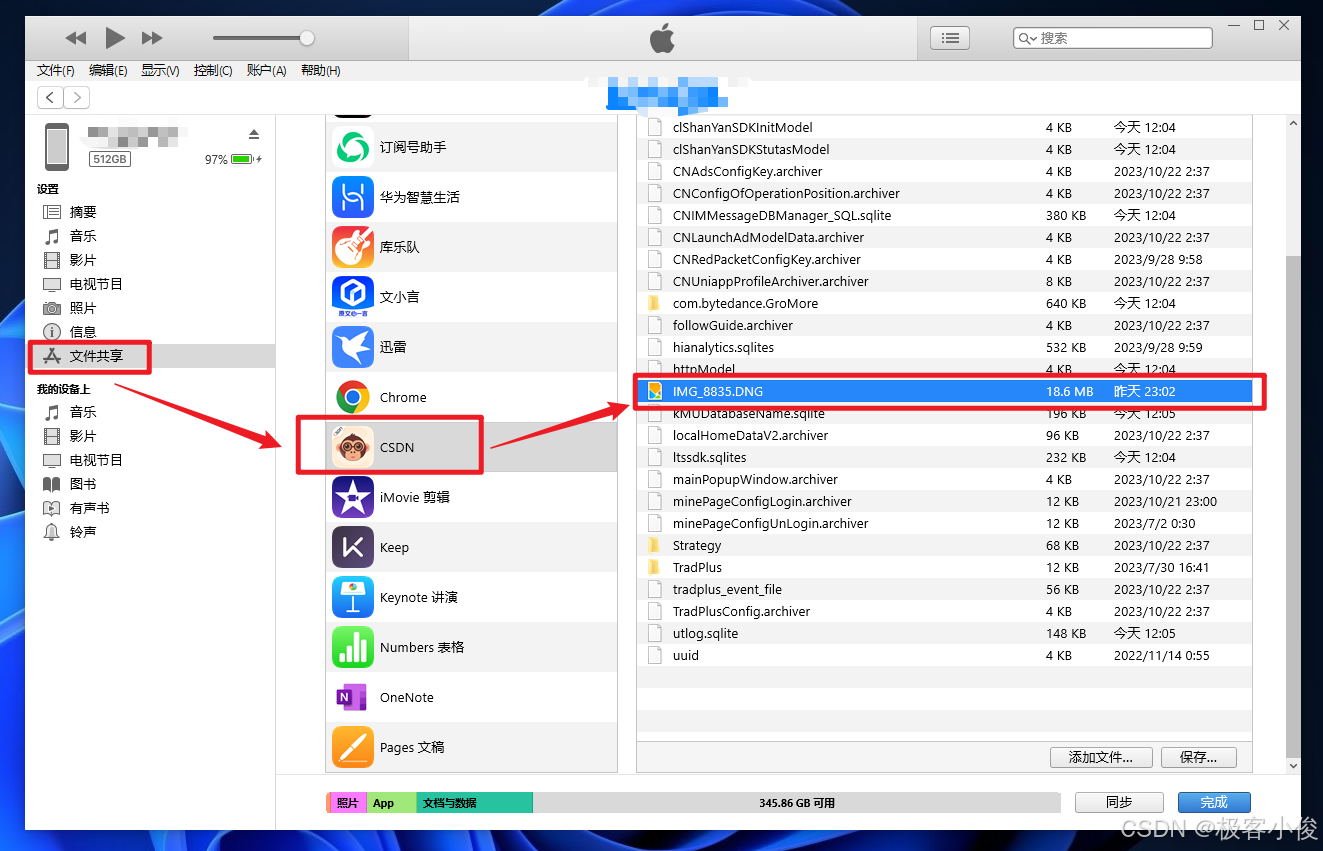Viewport: 1323px width, 851px height.
Task: Select the 迅雷 app icon
Action: tap(353, 347)
